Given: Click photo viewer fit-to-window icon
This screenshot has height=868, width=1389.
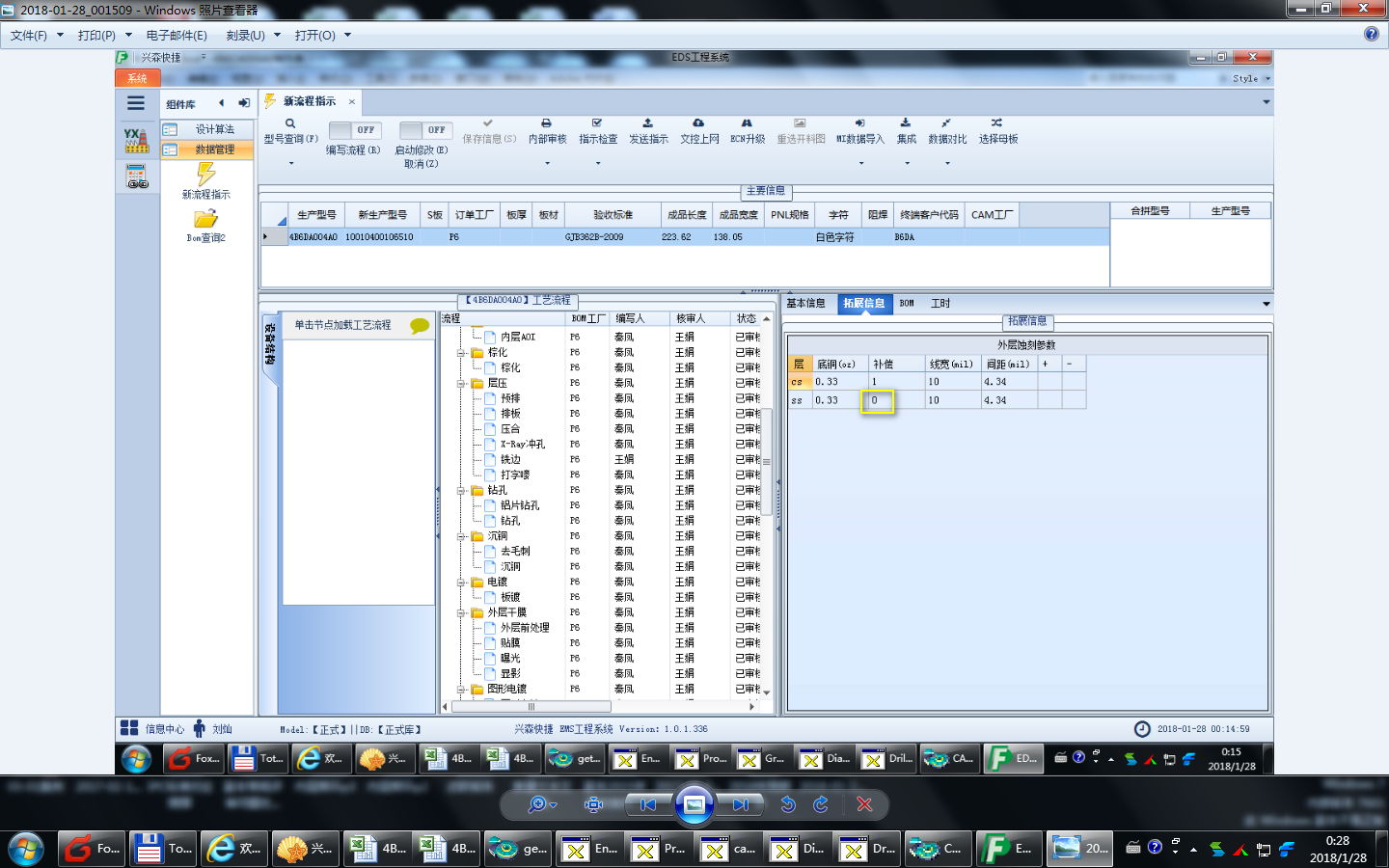Looking at the screenshot, I should (x=594, y=804).
